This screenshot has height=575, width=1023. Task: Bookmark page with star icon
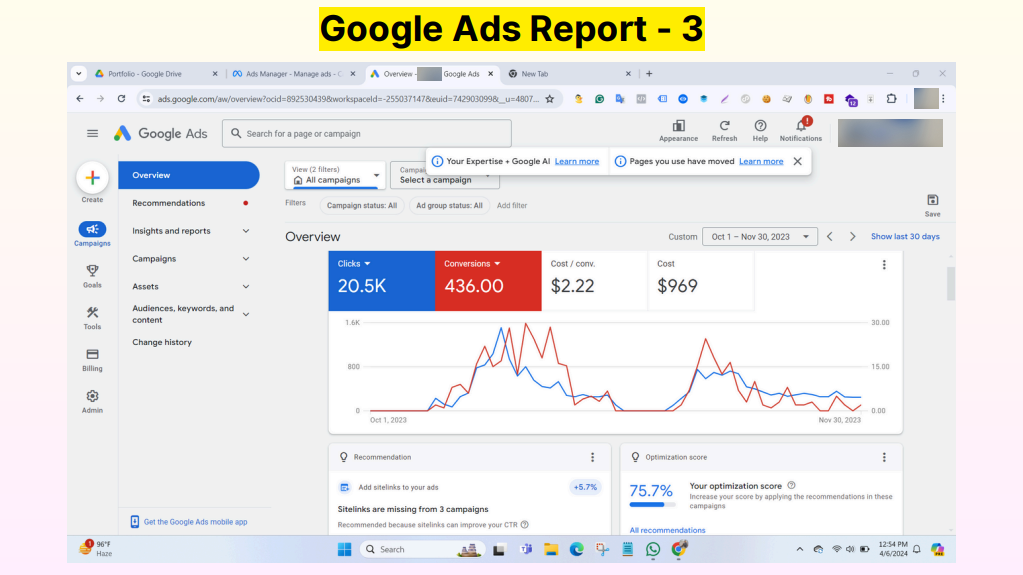click(549, 99)
